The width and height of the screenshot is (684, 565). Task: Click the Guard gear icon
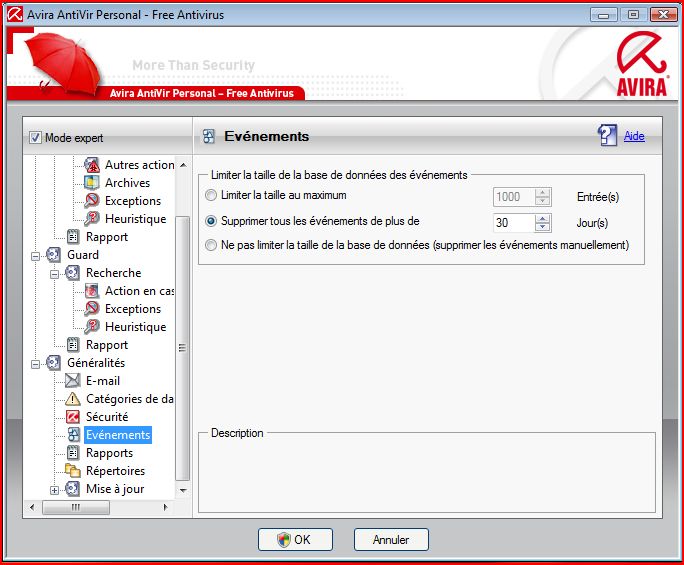54,255
